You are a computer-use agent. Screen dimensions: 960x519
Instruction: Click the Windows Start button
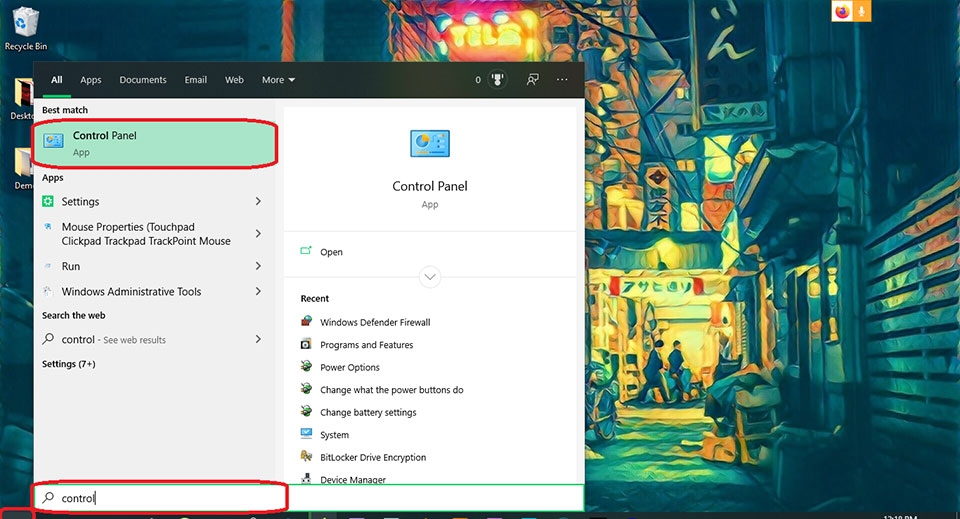[x=17, y=514]
